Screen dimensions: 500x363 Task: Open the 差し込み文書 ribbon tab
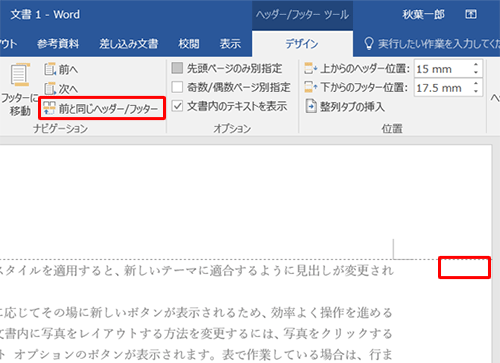pos(129,44)
